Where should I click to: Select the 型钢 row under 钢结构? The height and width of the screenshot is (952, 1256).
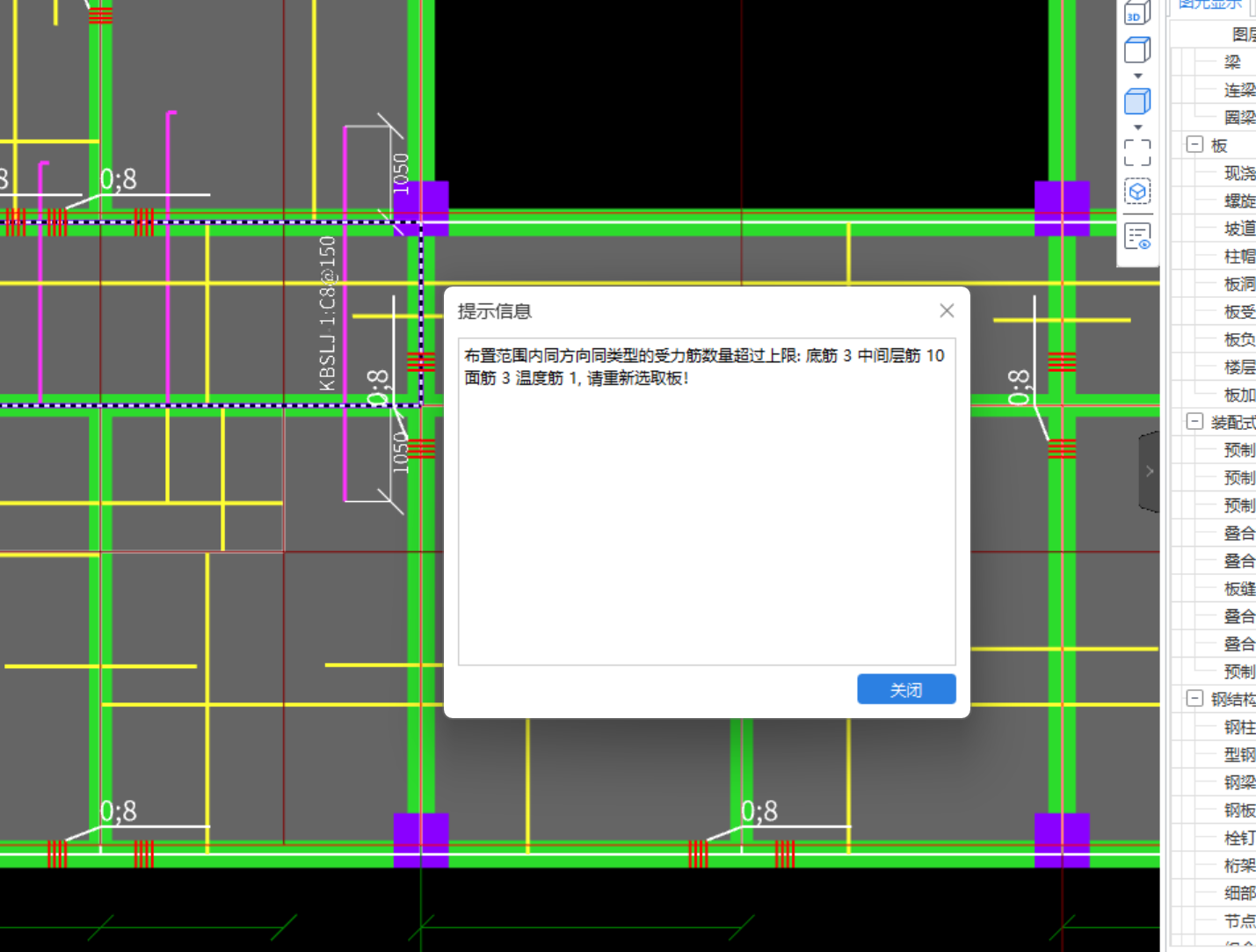point(1239,755)
